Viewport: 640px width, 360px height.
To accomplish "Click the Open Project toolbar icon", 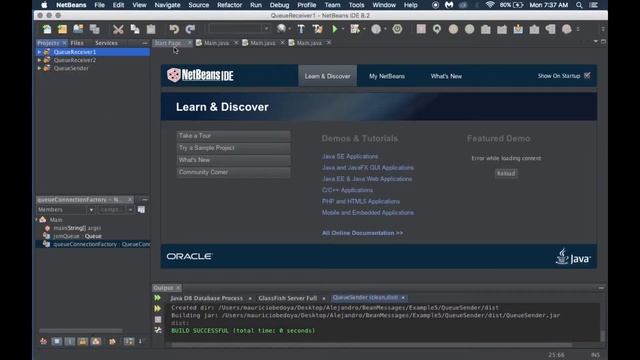I will click(78, 29).
